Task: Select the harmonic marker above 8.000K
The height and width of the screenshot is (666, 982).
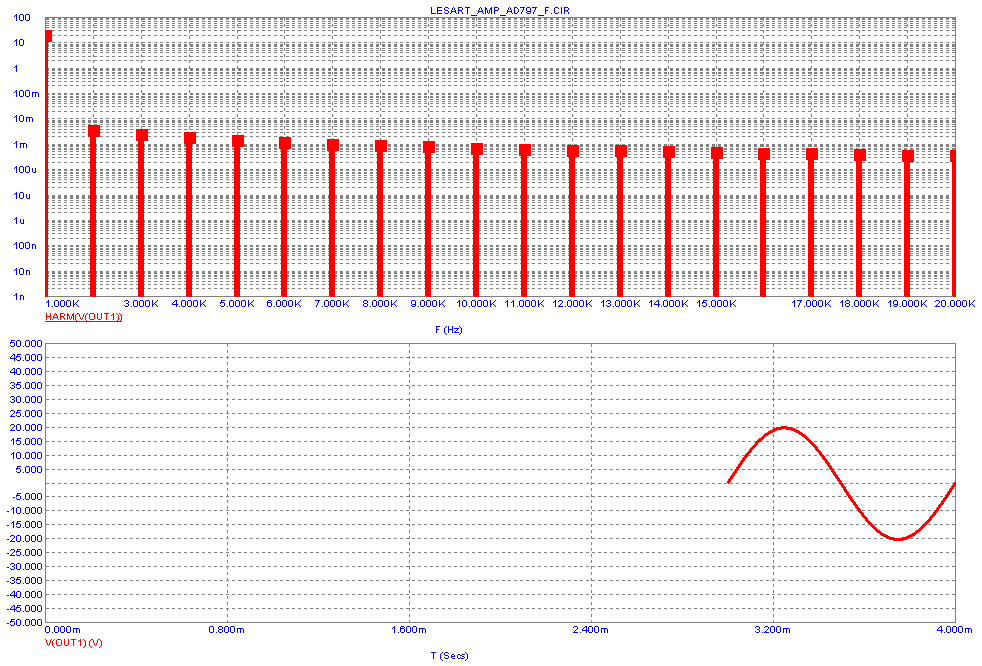Action: click(381, 146)
